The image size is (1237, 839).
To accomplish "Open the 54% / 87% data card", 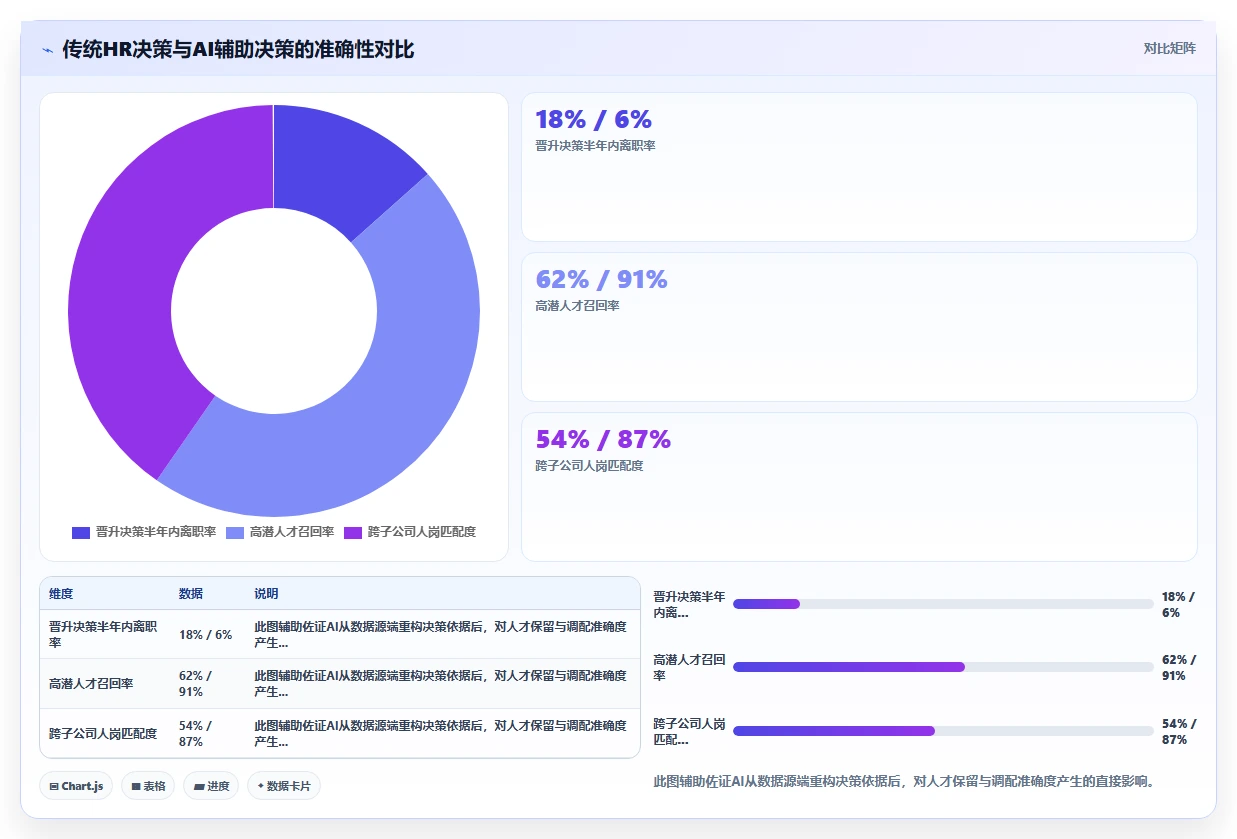I will [859, 487].
